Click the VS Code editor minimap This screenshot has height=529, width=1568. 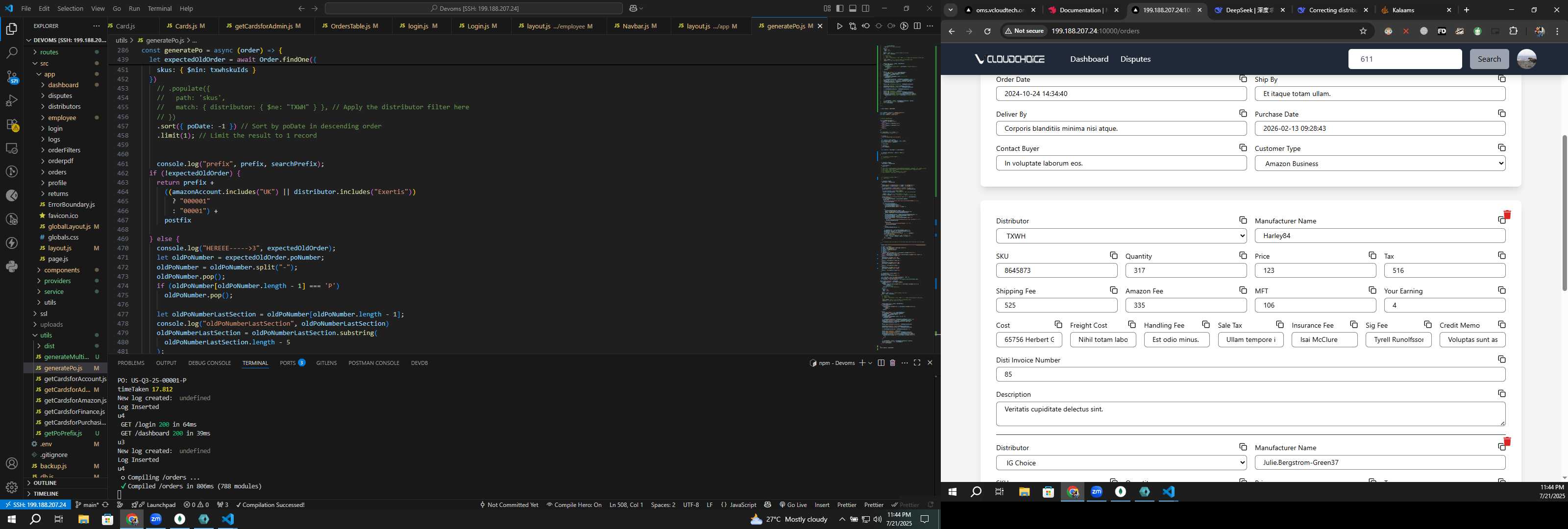coord(903,198)
